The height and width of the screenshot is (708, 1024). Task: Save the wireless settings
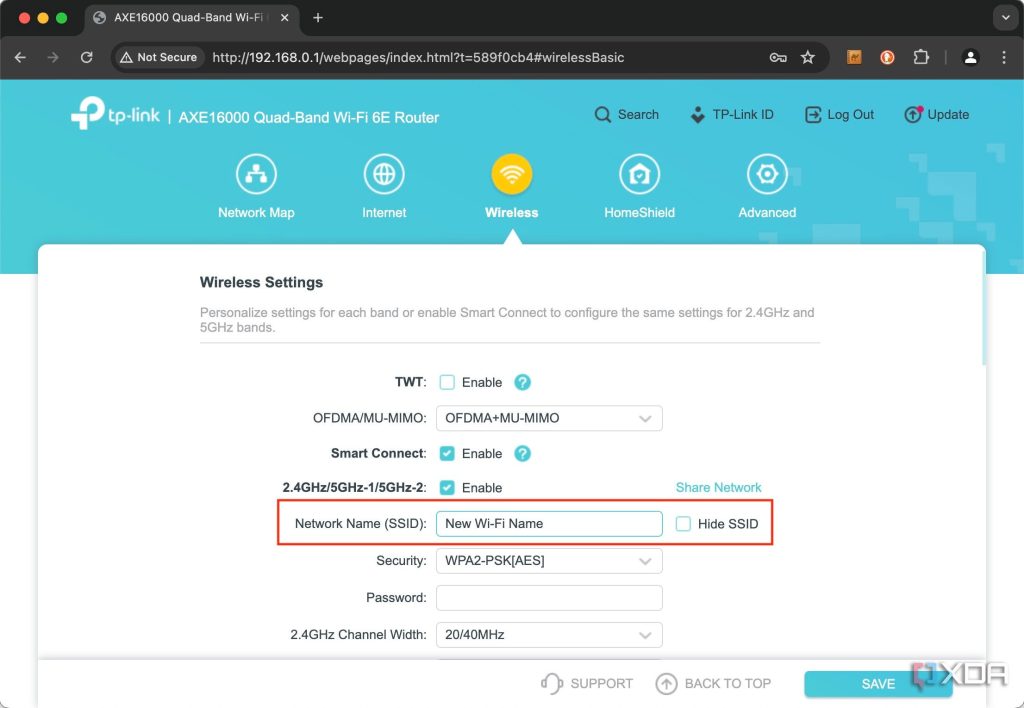878,683
